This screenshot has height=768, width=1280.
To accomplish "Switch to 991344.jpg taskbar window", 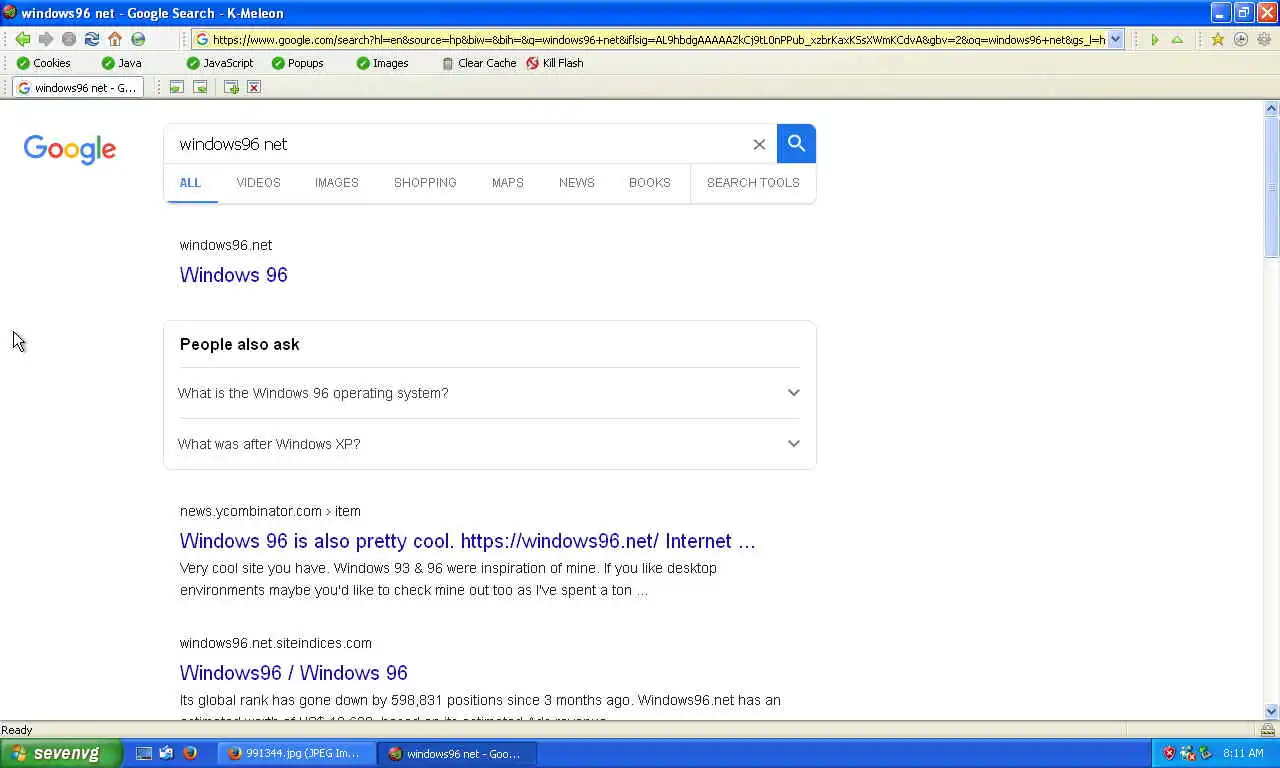I will tap(296, 753).
